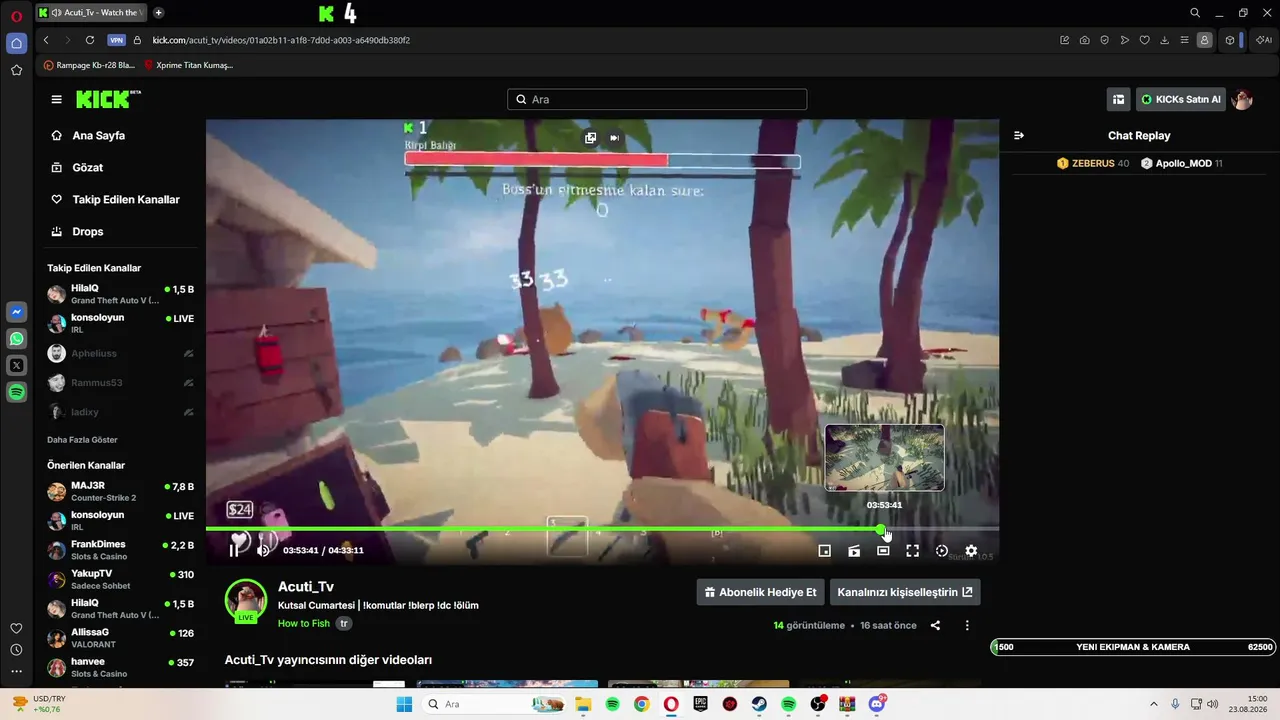This screenshot has width=1280, height=720.
Task: Open video settings gear
Action: pos(971,550)
